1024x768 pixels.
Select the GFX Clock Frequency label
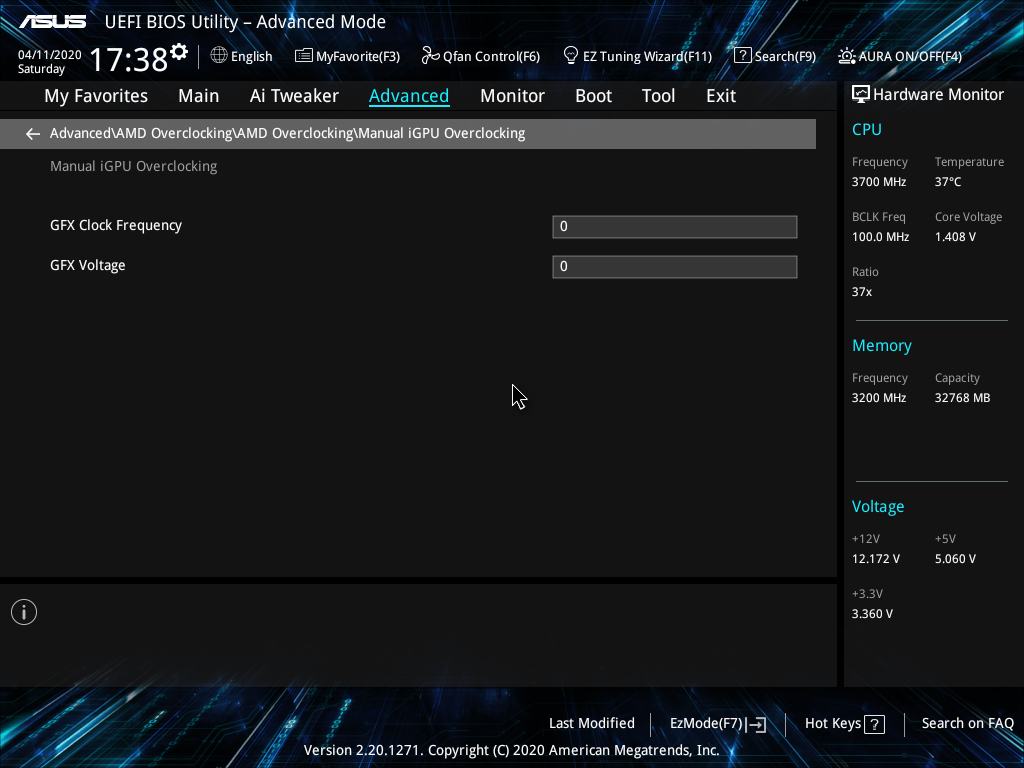(116, 225)
